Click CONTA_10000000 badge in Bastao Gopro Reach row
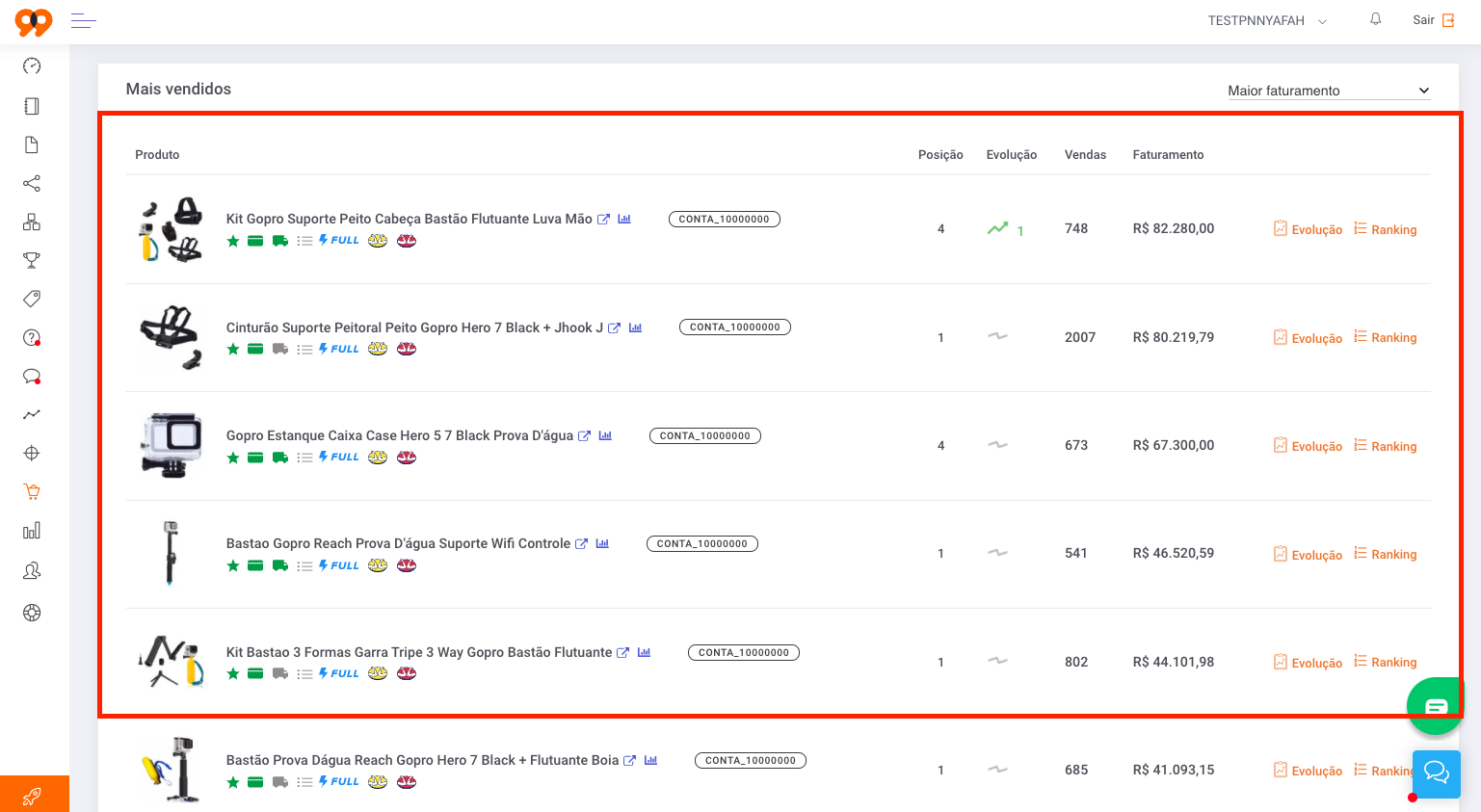Screen dimensions: 1481x812 pos(702,543)
